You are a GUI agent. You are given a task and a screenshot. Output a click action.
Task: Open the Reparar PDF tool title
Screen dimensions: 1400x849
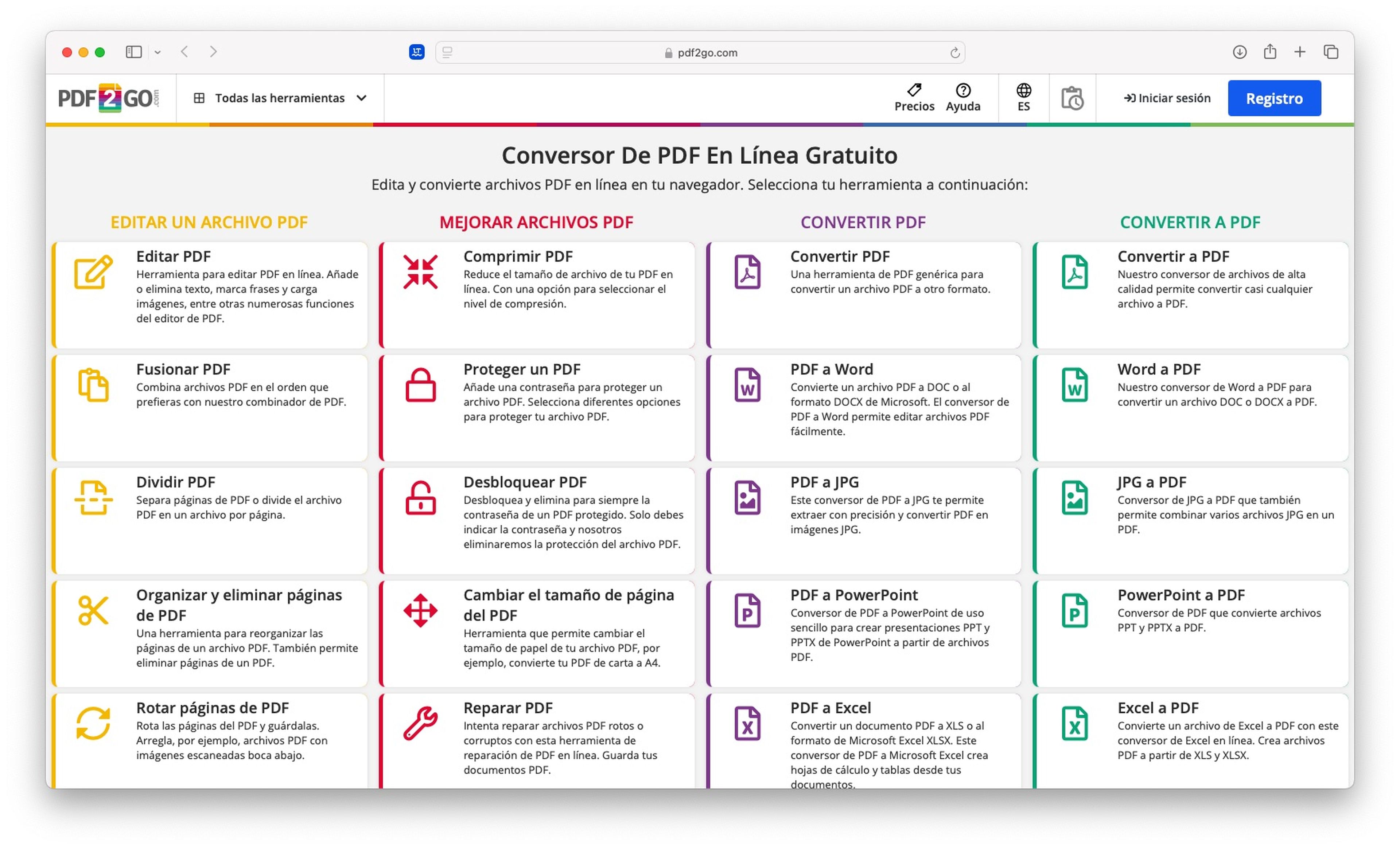coord(508,708)
